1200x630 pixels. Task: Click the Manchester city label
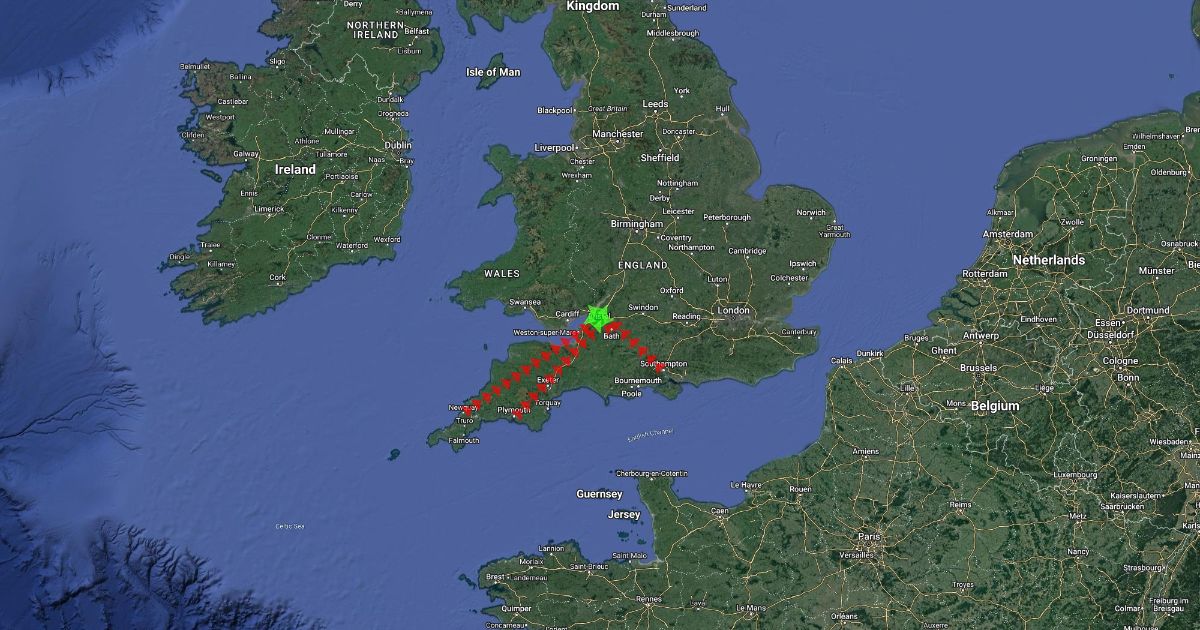[618, 134]
